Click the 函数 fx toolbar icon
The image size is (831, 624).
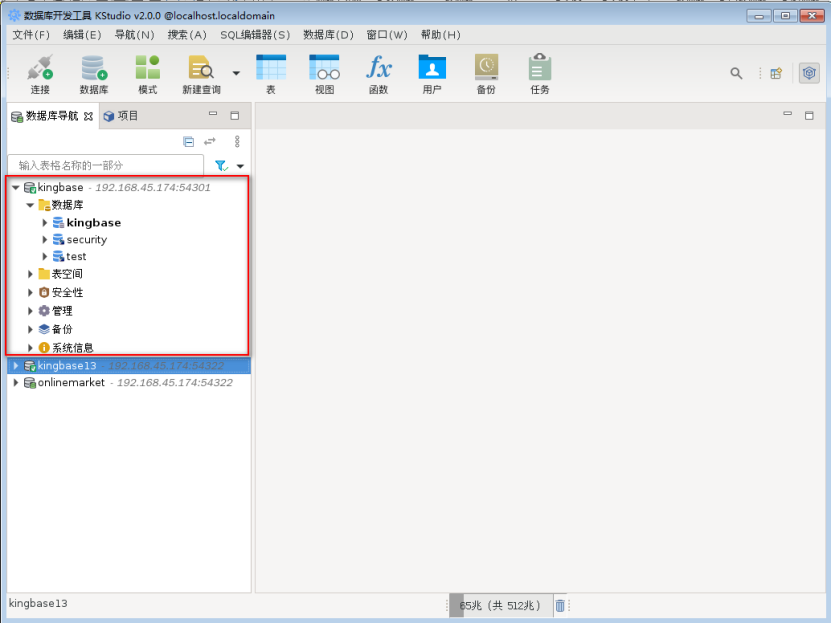pos(378,74)
